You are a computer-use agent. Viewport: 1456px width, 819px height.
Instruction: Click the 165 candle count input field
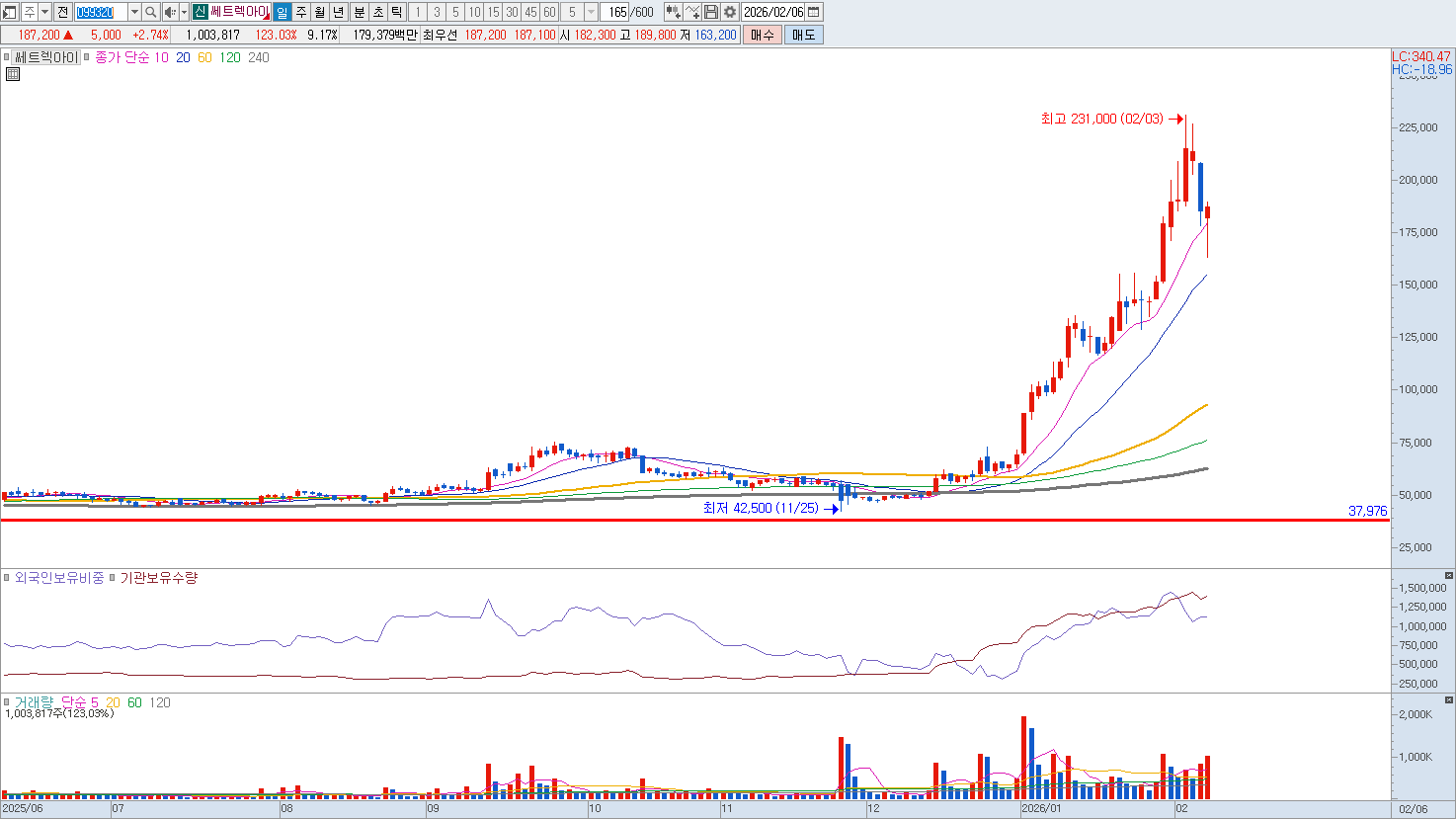617,12
